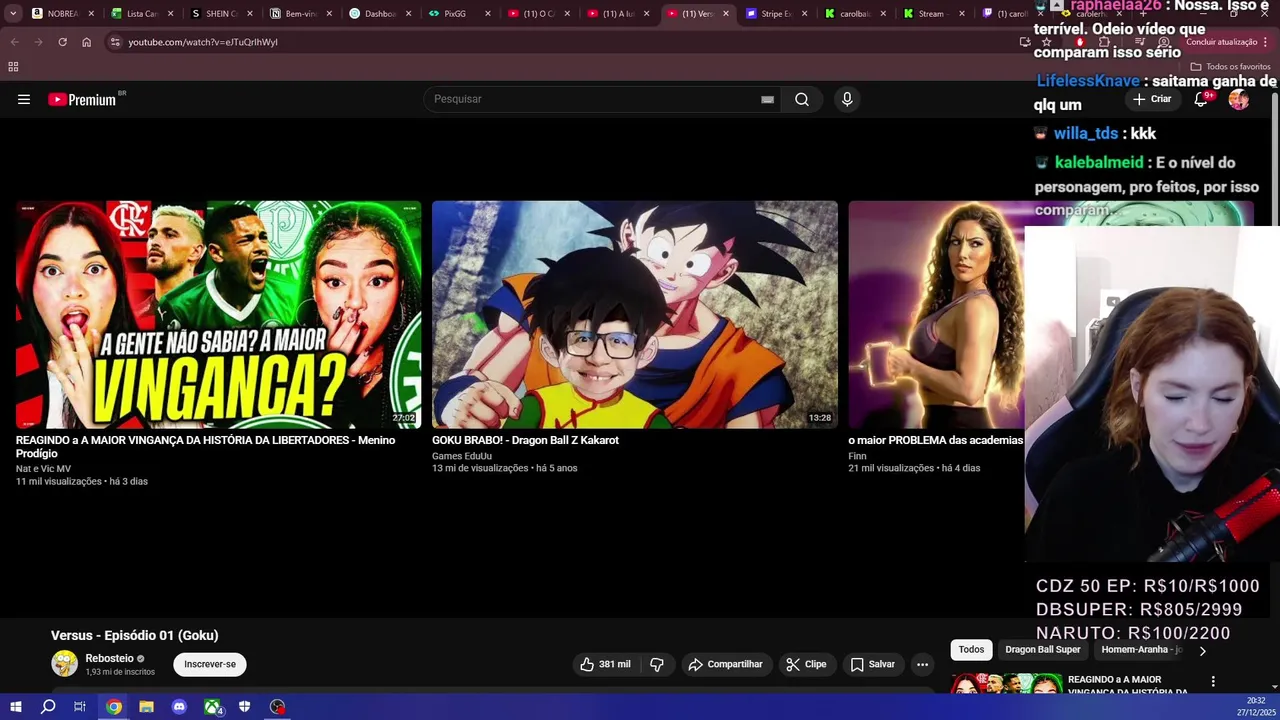Screen dimensions: 1280x720
Task: Open Todos os favoritos folder
Action: tap(1230, 67)
